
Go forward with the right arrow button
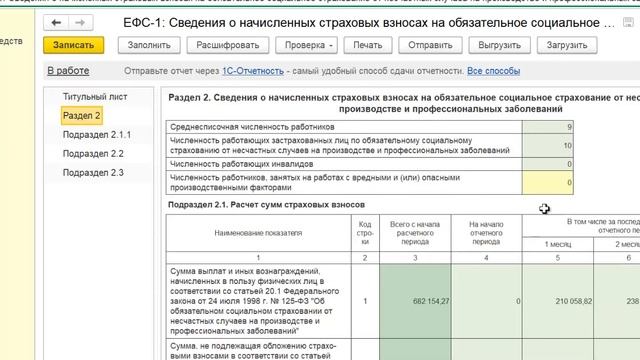click(80, 22)
